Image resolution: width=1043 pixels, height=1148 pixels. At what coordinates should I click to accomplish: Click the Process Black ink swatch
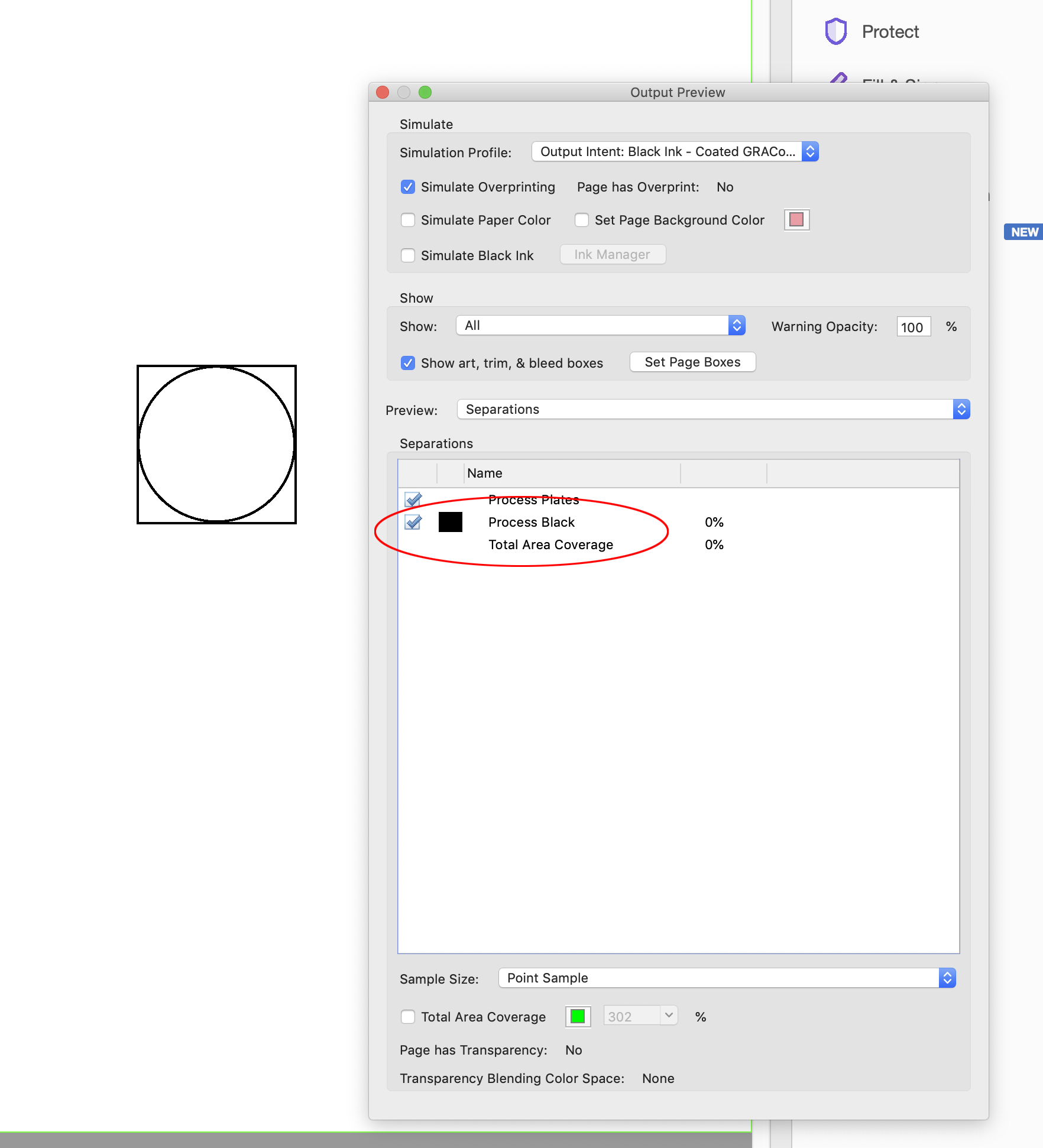point(450,522)
